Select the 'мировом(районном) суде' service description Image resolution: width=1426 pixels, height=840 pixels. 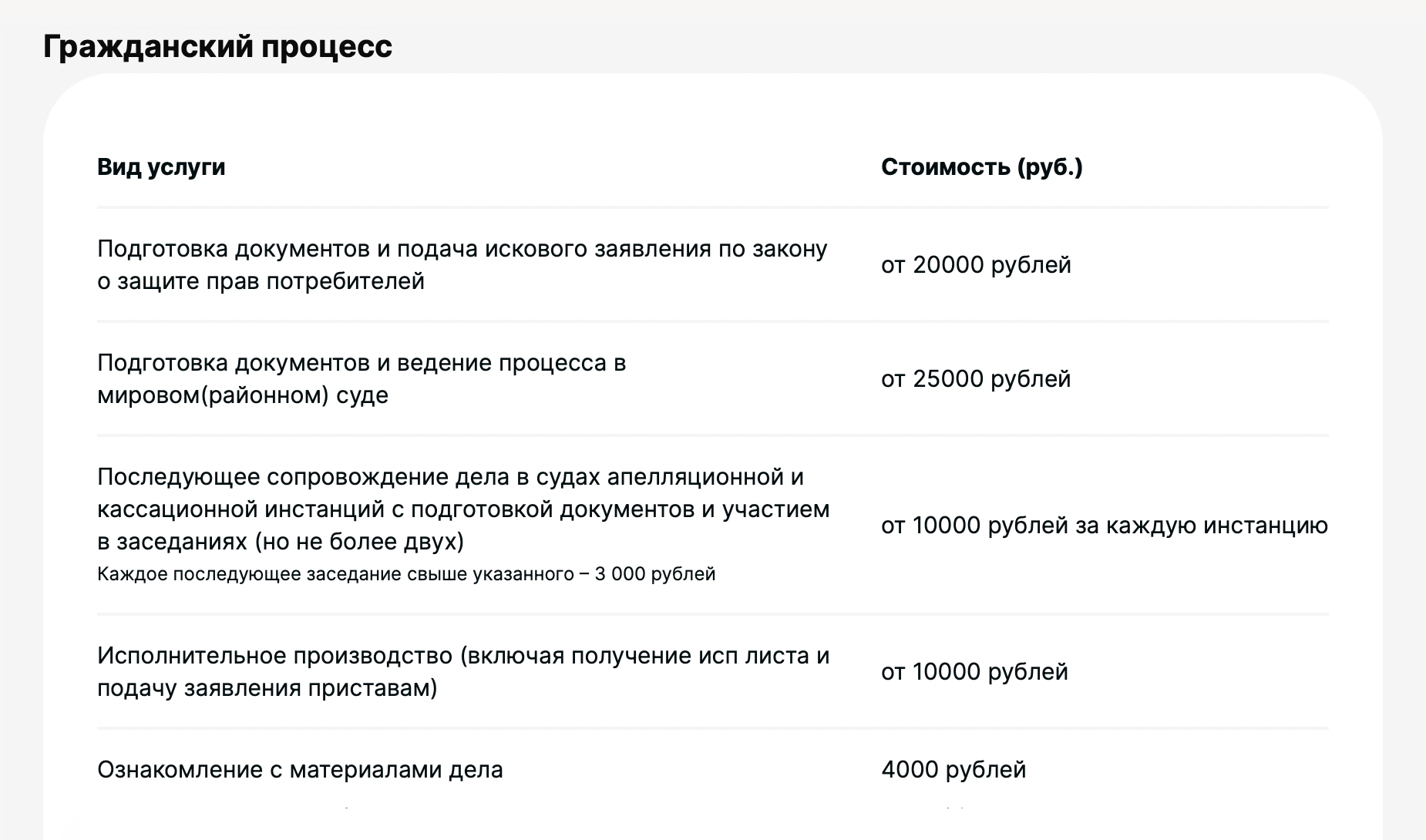362,379
